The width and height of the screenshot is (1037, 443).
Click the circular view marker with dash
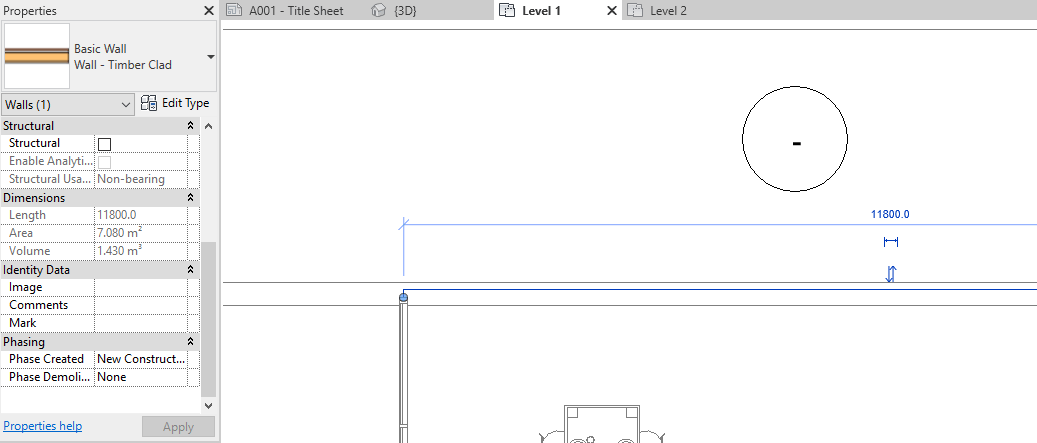(795, 139)
